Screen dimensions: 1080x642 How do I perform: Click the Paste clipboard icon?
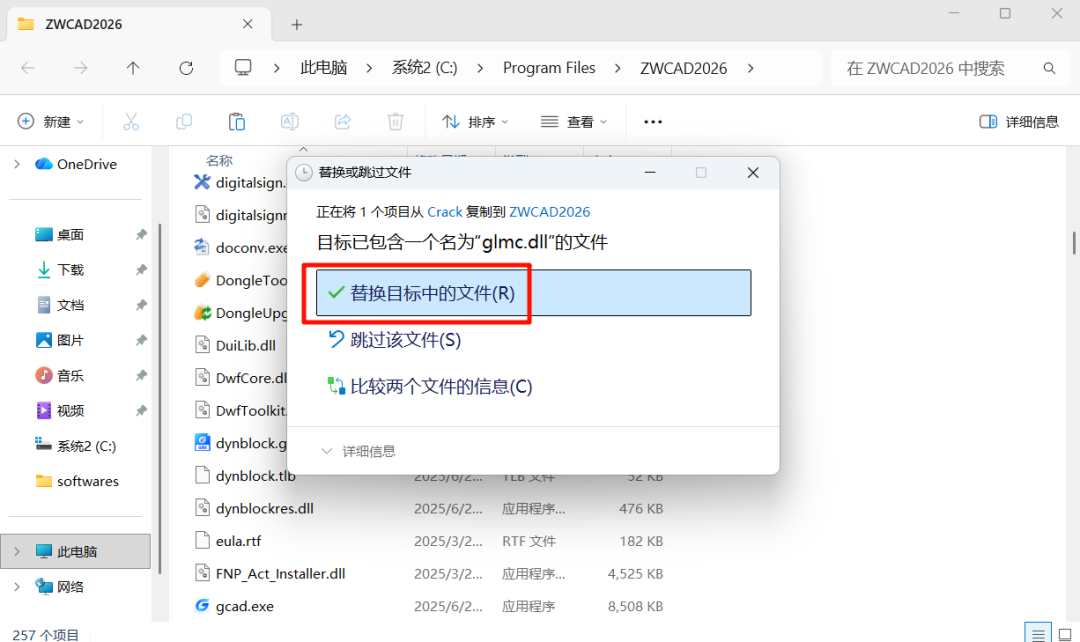click(x=237, y=122)
